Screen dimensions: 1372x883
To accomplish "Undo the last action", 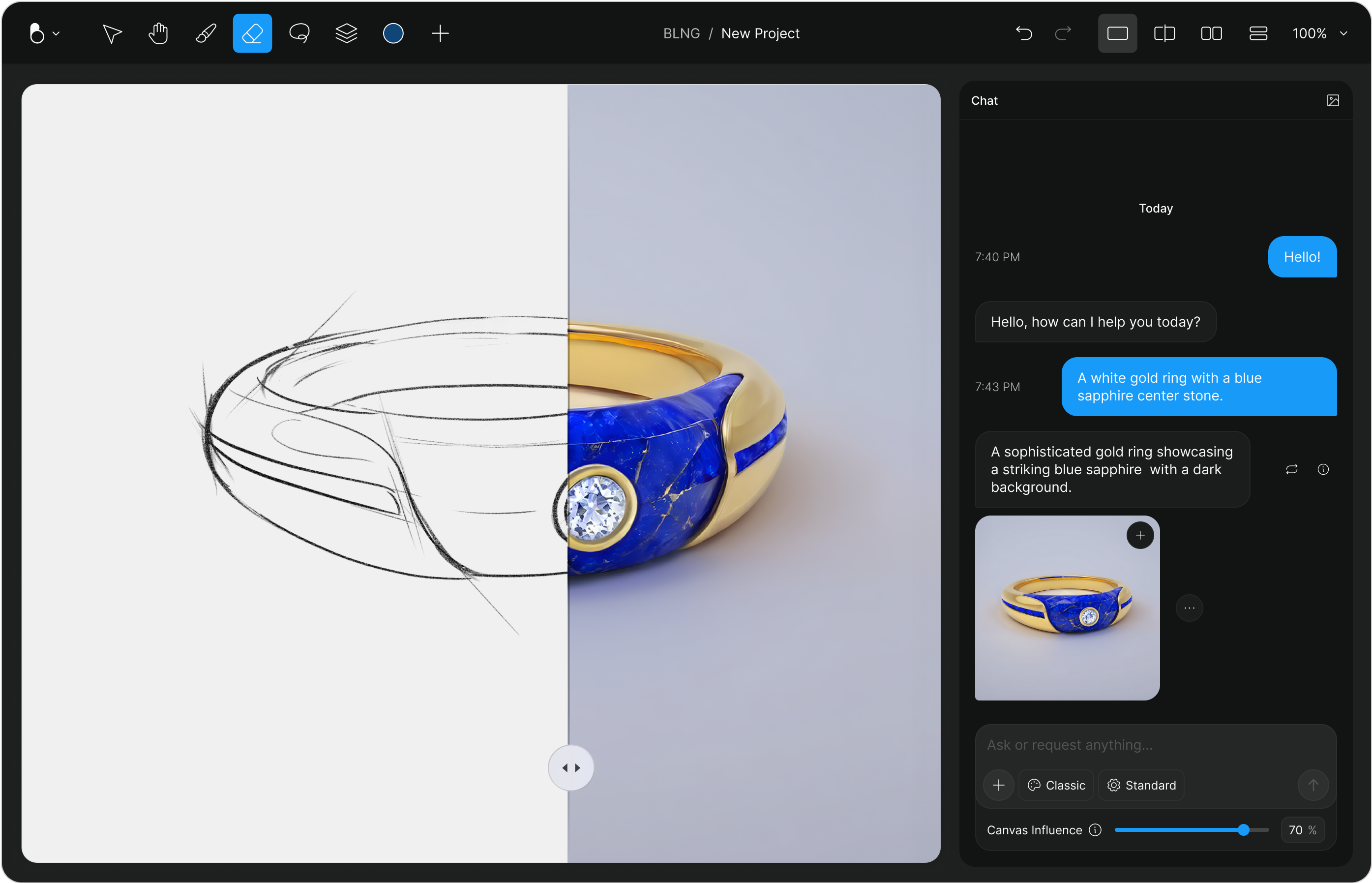I will [1023, 33].
